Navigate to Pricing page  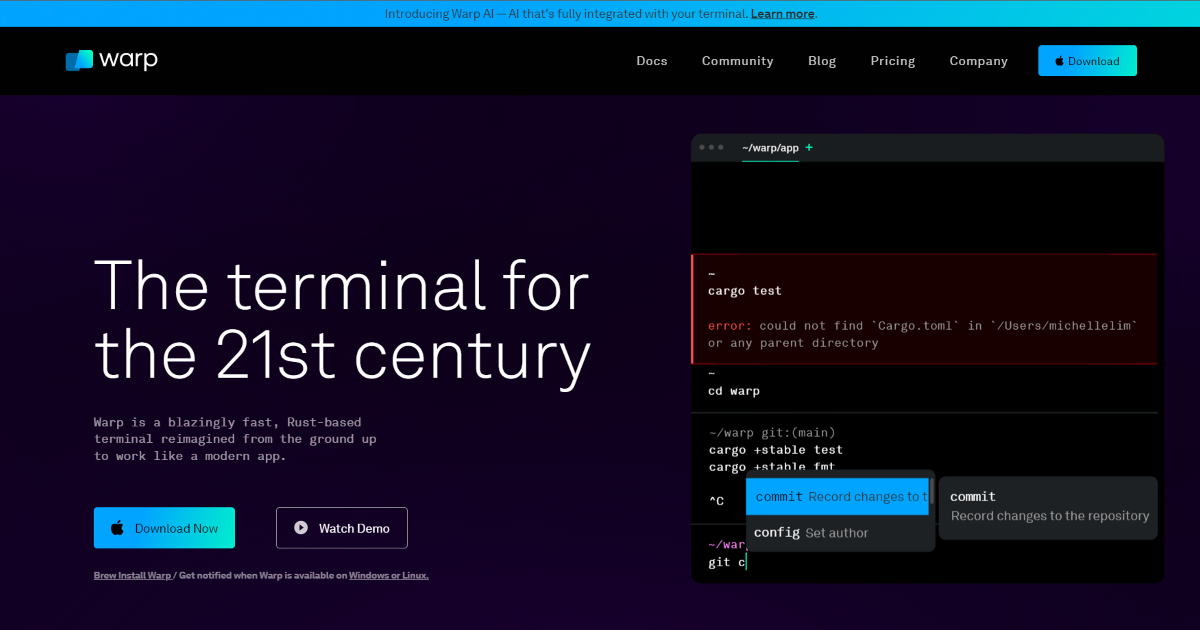[x=892, y=61]
